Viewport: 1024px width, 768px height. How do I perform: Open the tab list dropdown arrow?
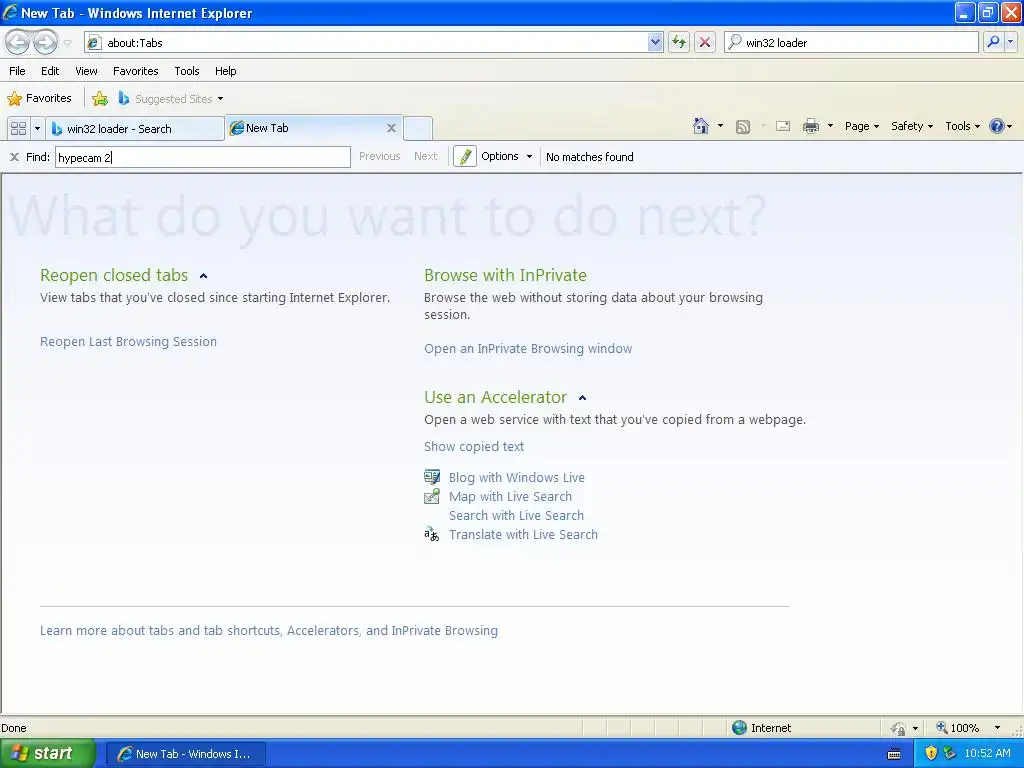click(x=37, y=129)
